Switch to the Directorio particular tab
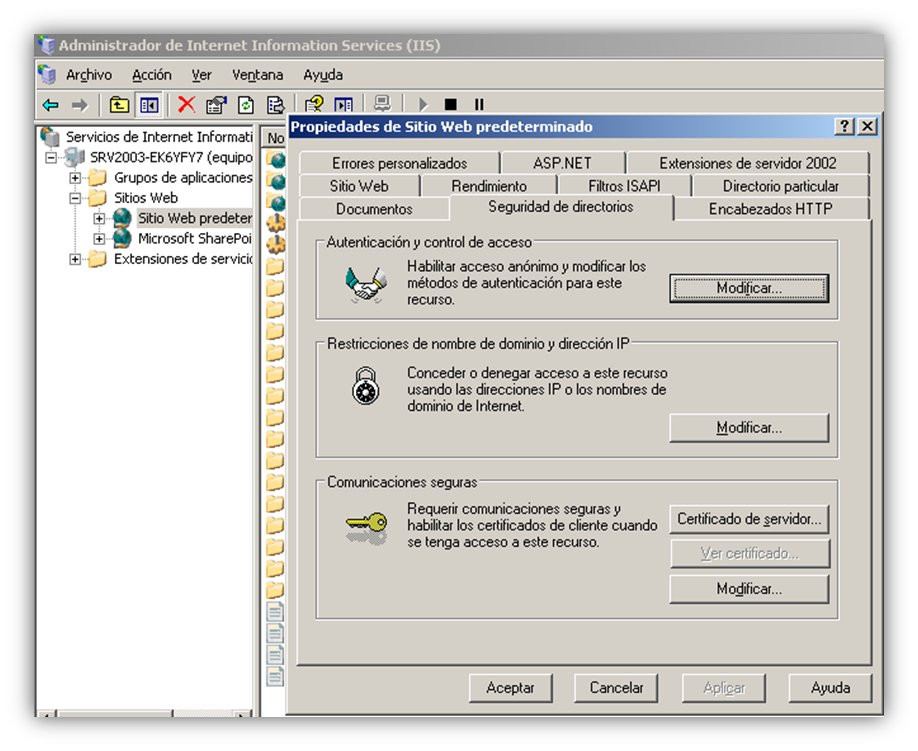 point(780,186)
